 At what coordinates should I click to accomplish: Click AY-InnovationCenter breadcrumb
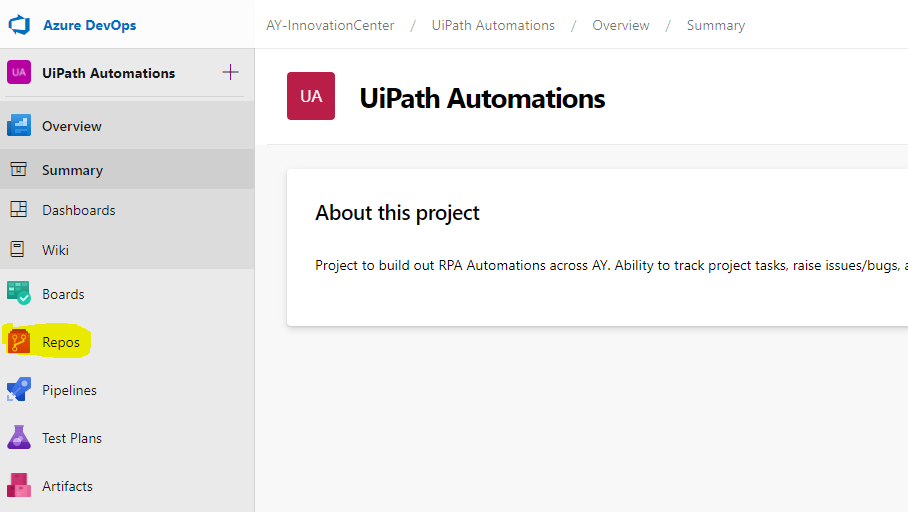330,25
